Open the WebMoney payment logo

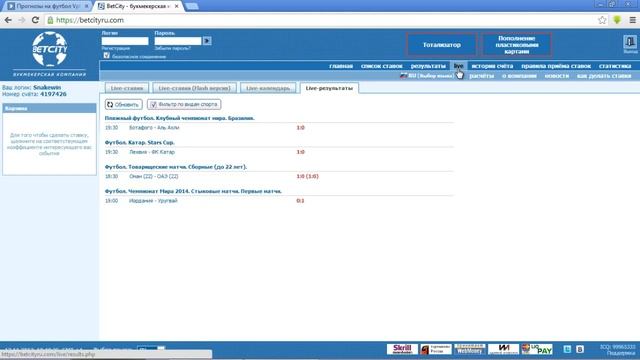click(469, 349)
